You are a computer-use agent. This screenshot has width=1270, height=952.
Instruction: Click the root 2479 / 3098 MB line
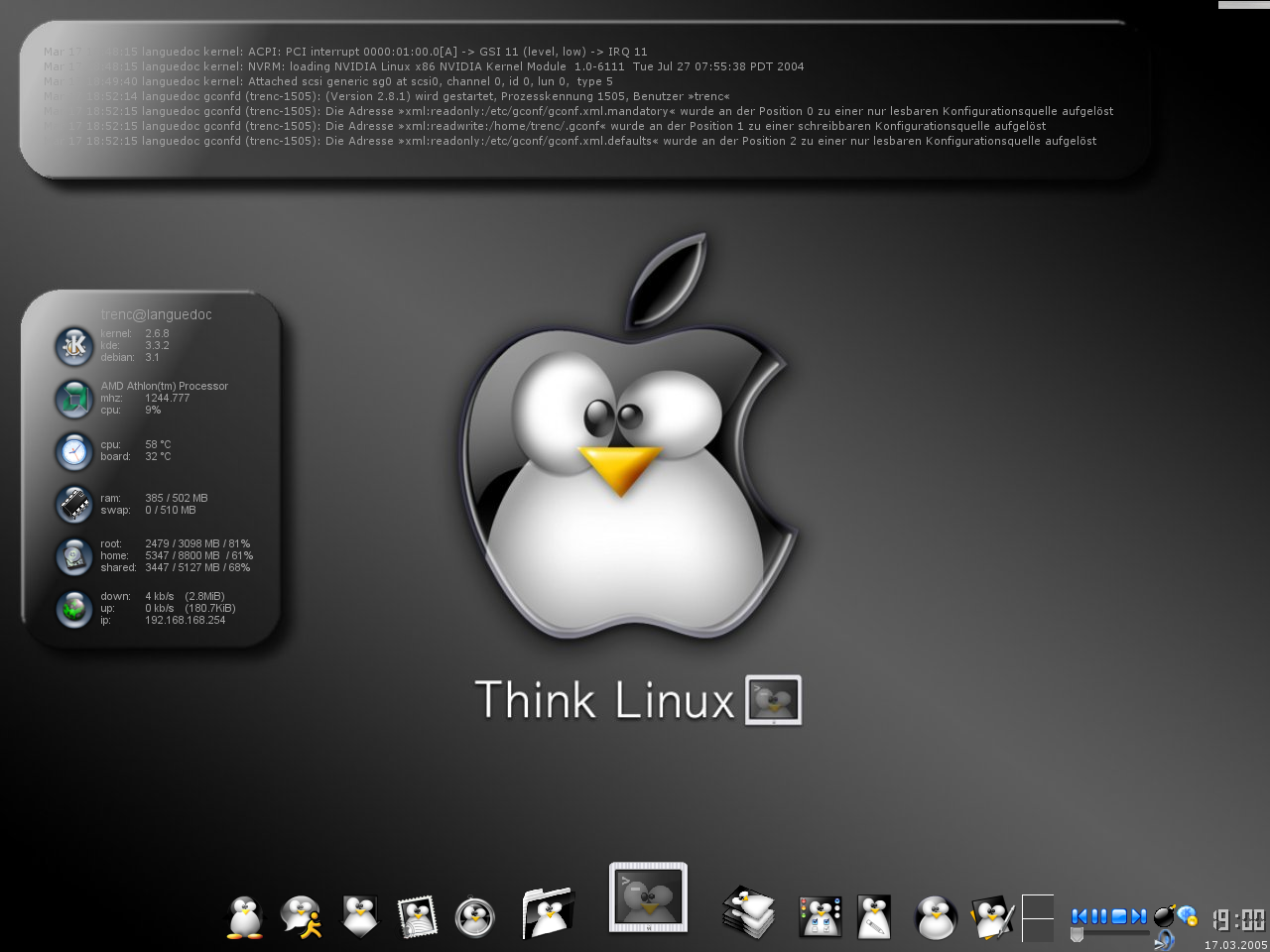pos(176,543)
